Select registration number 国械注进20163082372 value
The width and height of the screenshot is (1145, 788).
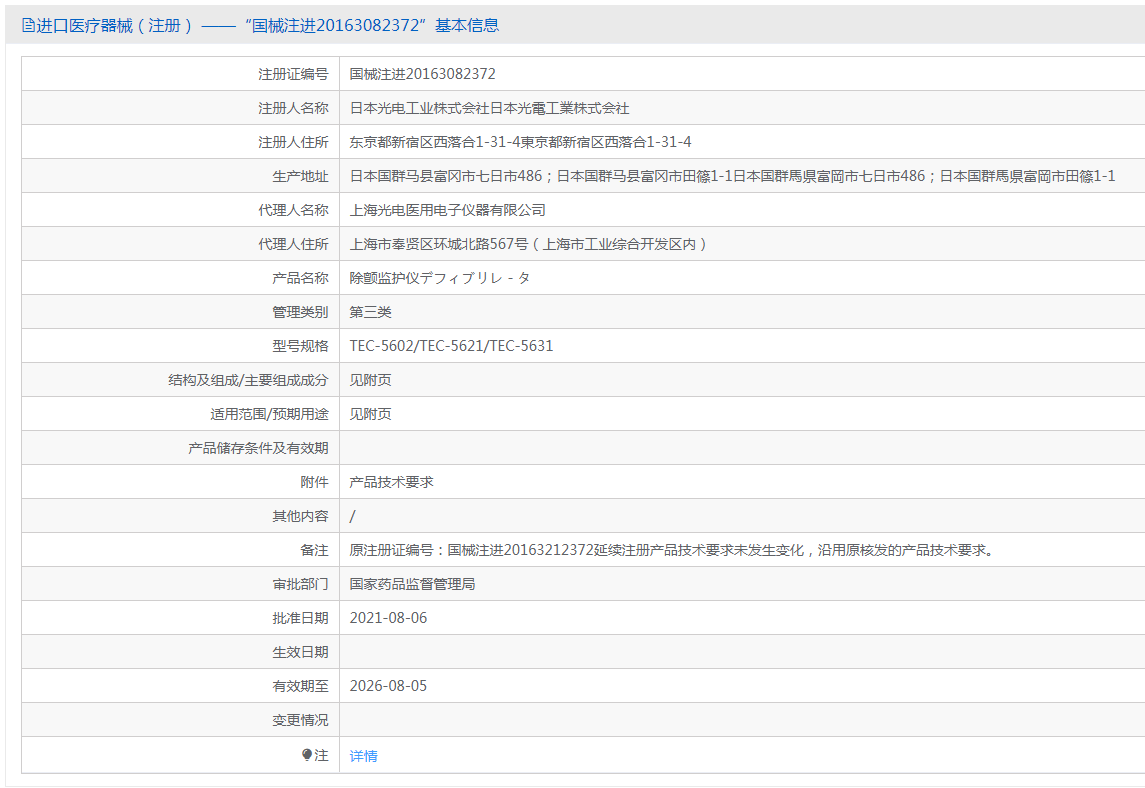pyautogui.click(x=422, y=74)
